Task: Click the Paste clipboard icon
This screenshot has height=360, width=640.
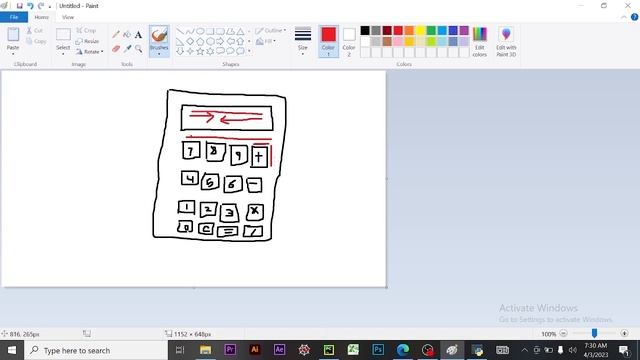Action: (13, 35)
